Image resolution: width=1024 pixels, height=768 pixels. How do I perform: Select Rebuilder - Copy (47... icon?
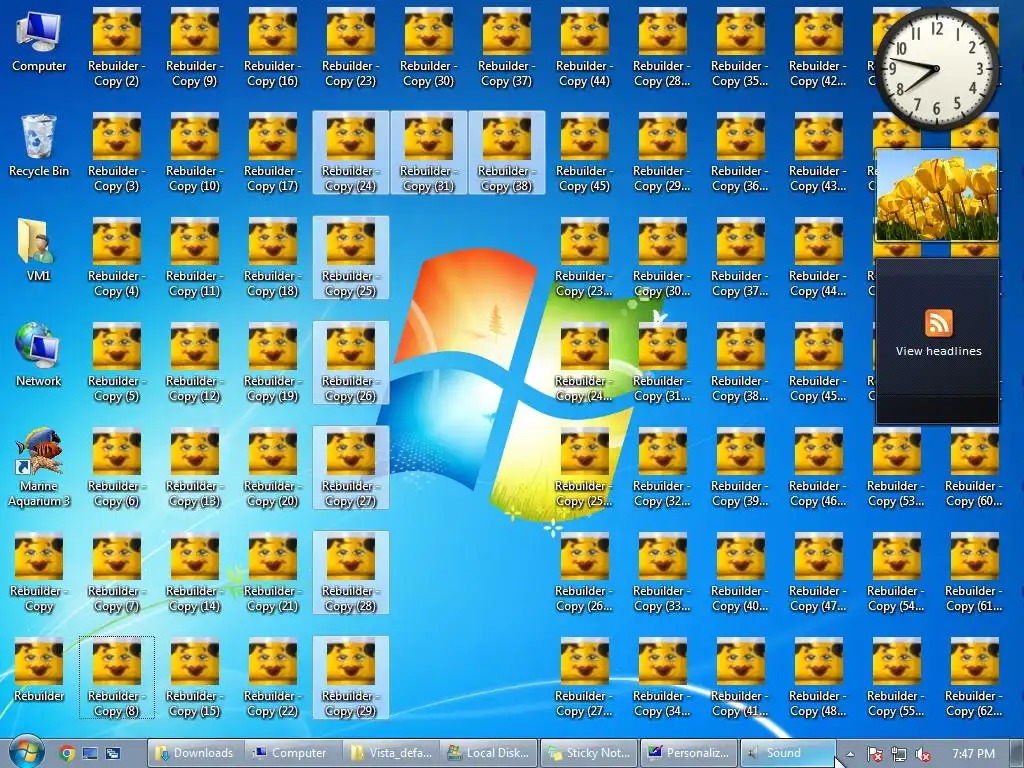point(818,573)
